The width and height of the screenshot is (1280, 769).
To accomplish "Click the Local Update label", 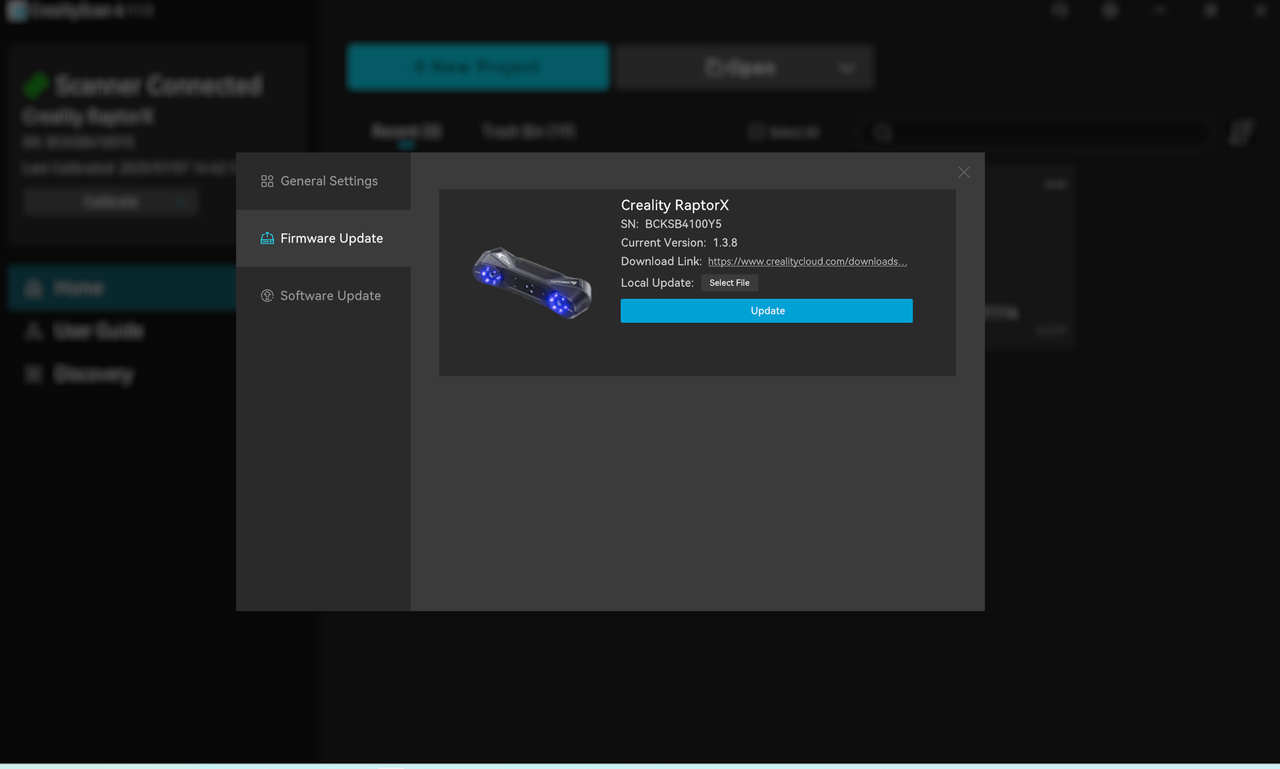I will 657,283.
